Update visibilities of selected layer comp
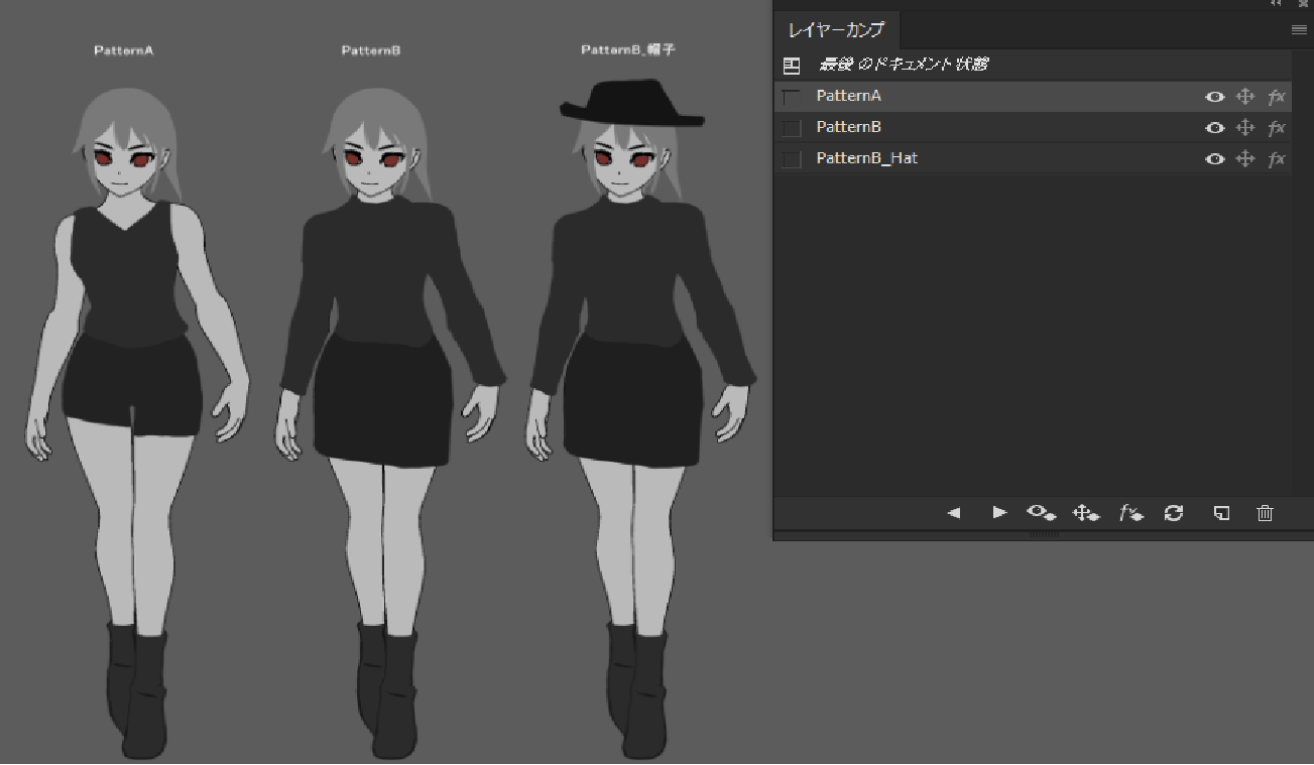The width and height of the screenshot is (1314, 765). (x=1041, y=513)
